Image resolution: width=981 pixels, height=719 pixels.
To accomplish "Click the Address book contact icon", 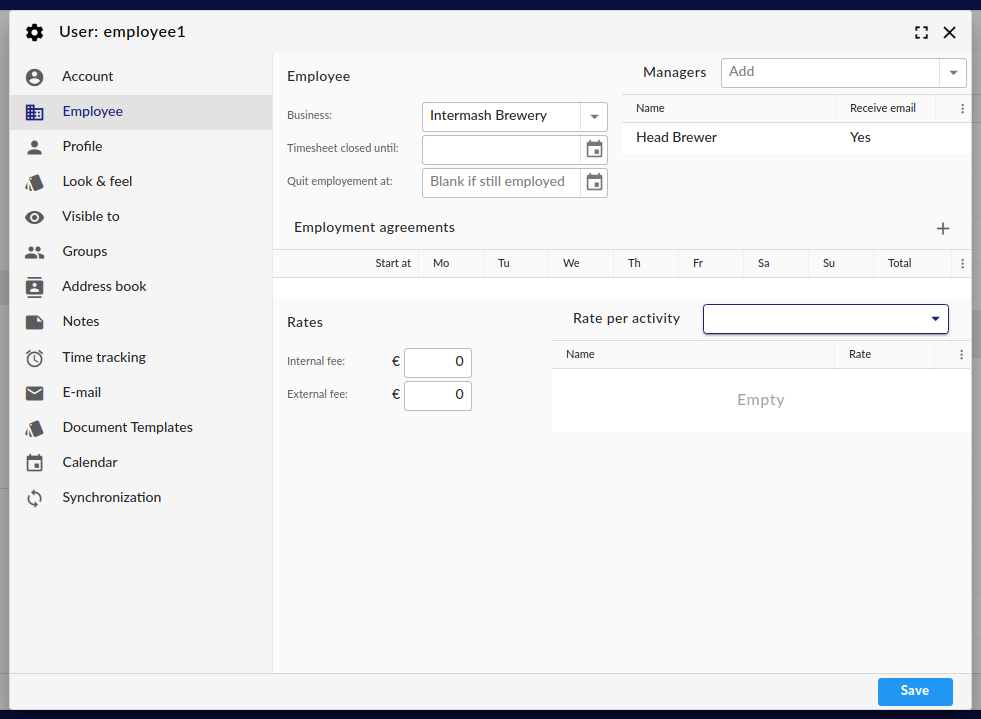I will click(34, 287).
